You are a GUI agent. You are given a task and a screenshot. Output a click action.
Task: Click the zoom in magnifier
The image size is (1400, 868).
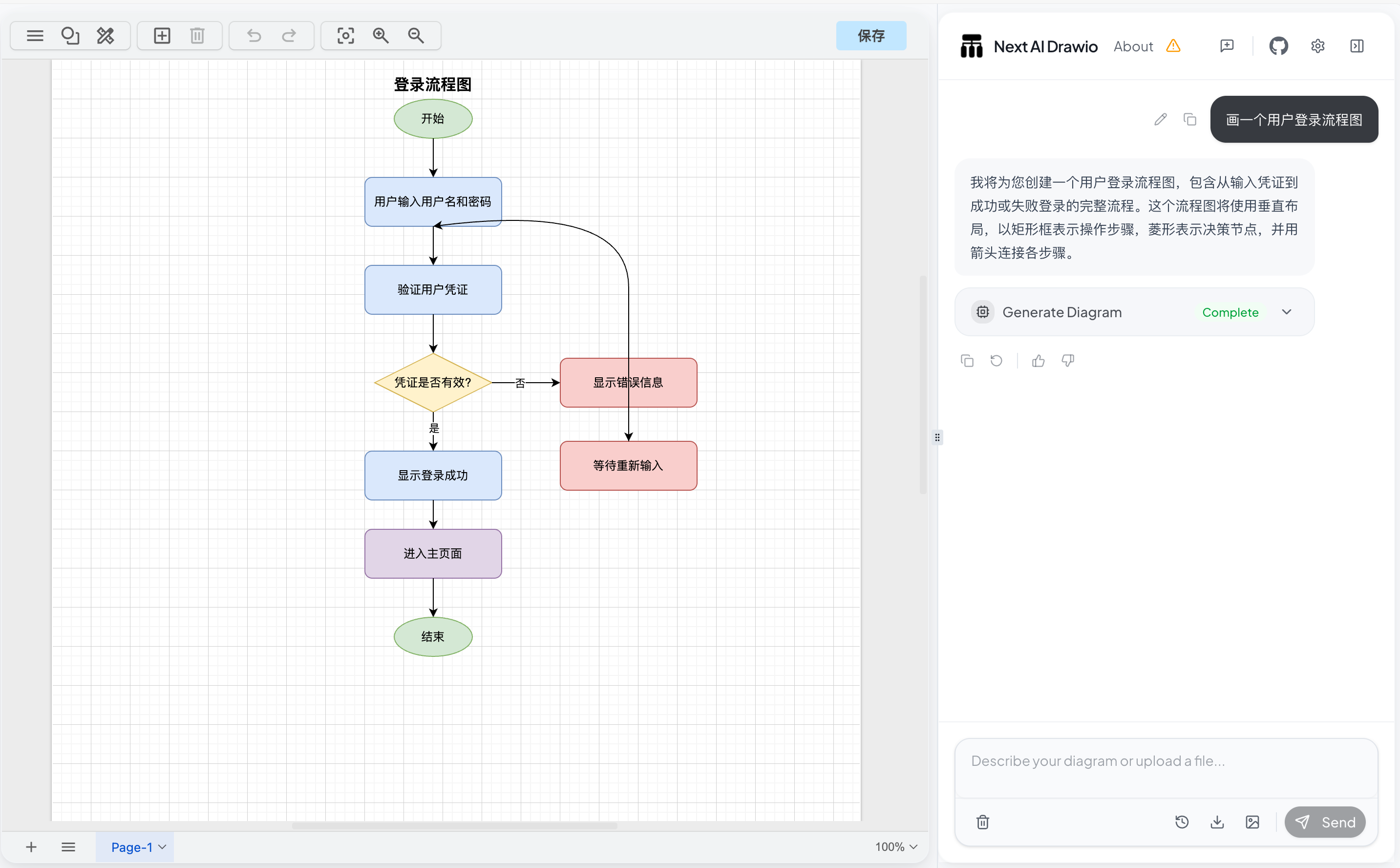tap(381, 36)
